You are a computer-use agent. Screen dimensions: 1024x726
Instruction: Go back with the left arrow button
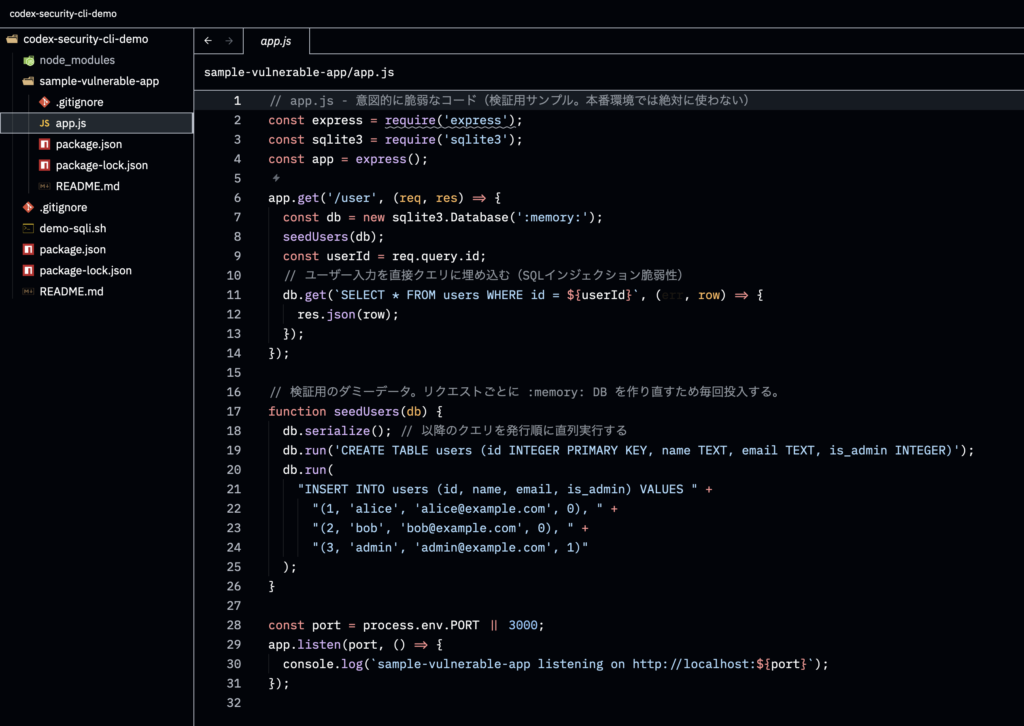coord(208,40)
